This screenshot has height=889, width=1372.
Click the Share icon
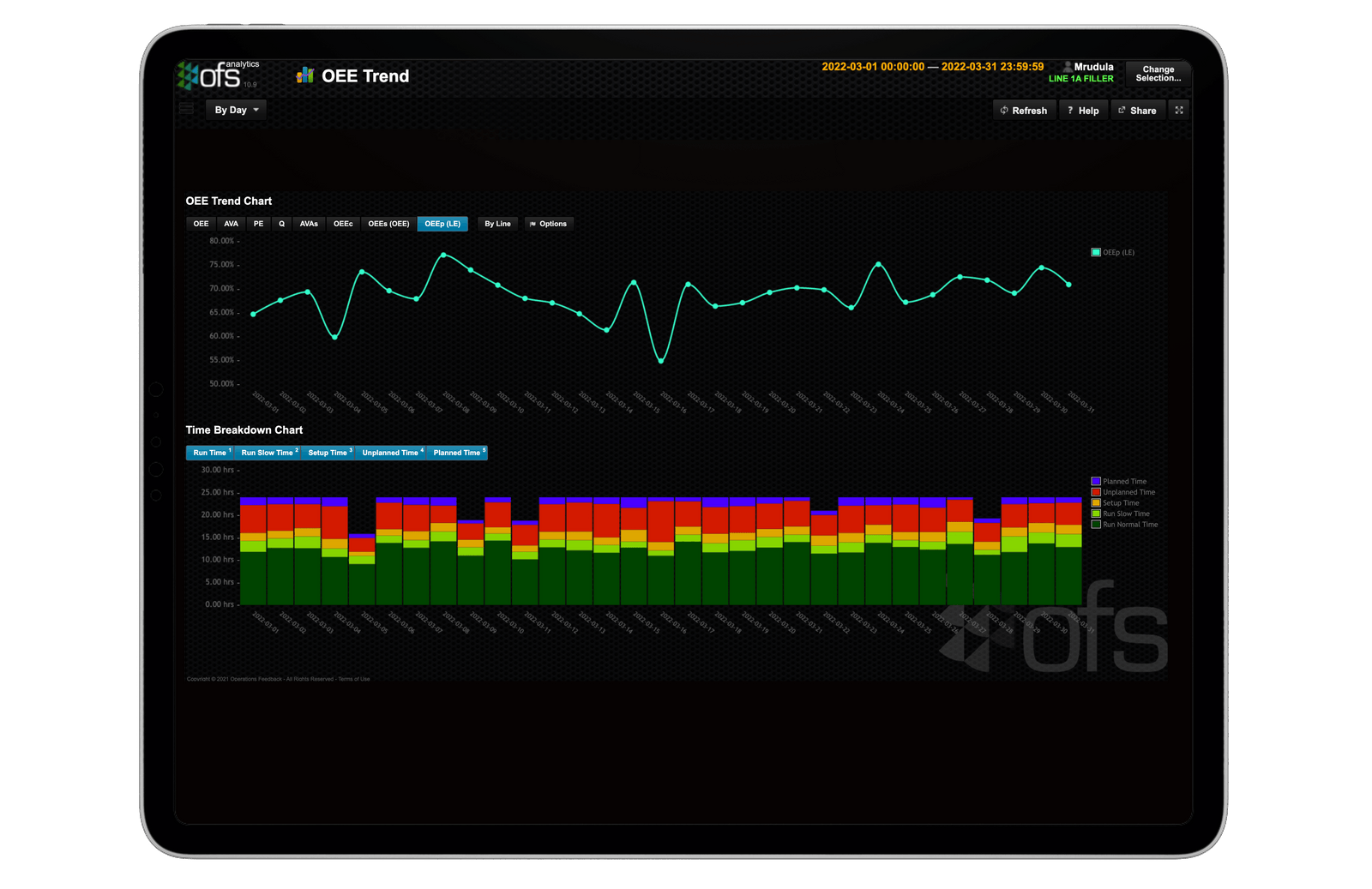point(1123,110)
